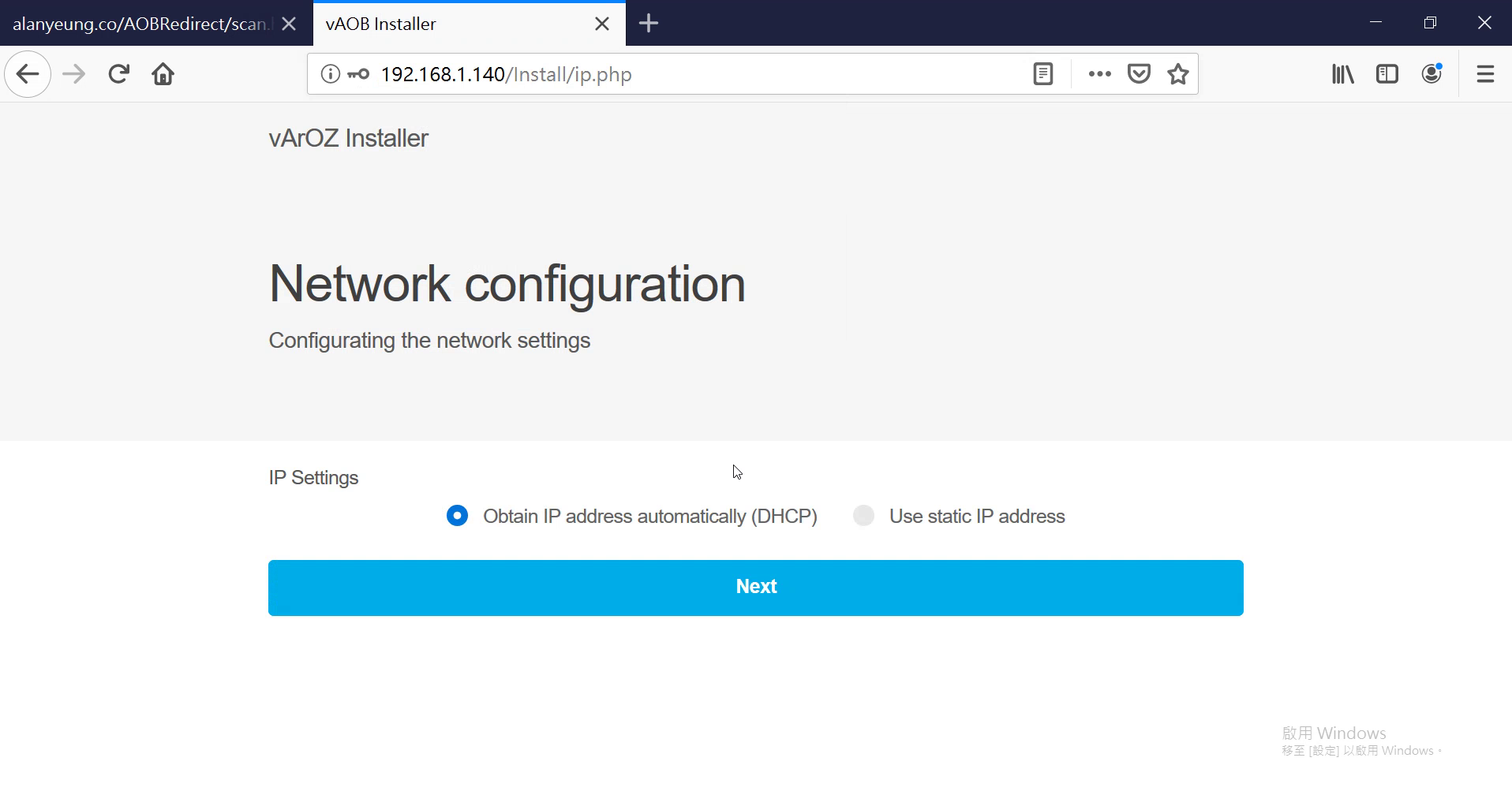Toggle reader view for this page

pos(1042,74)
